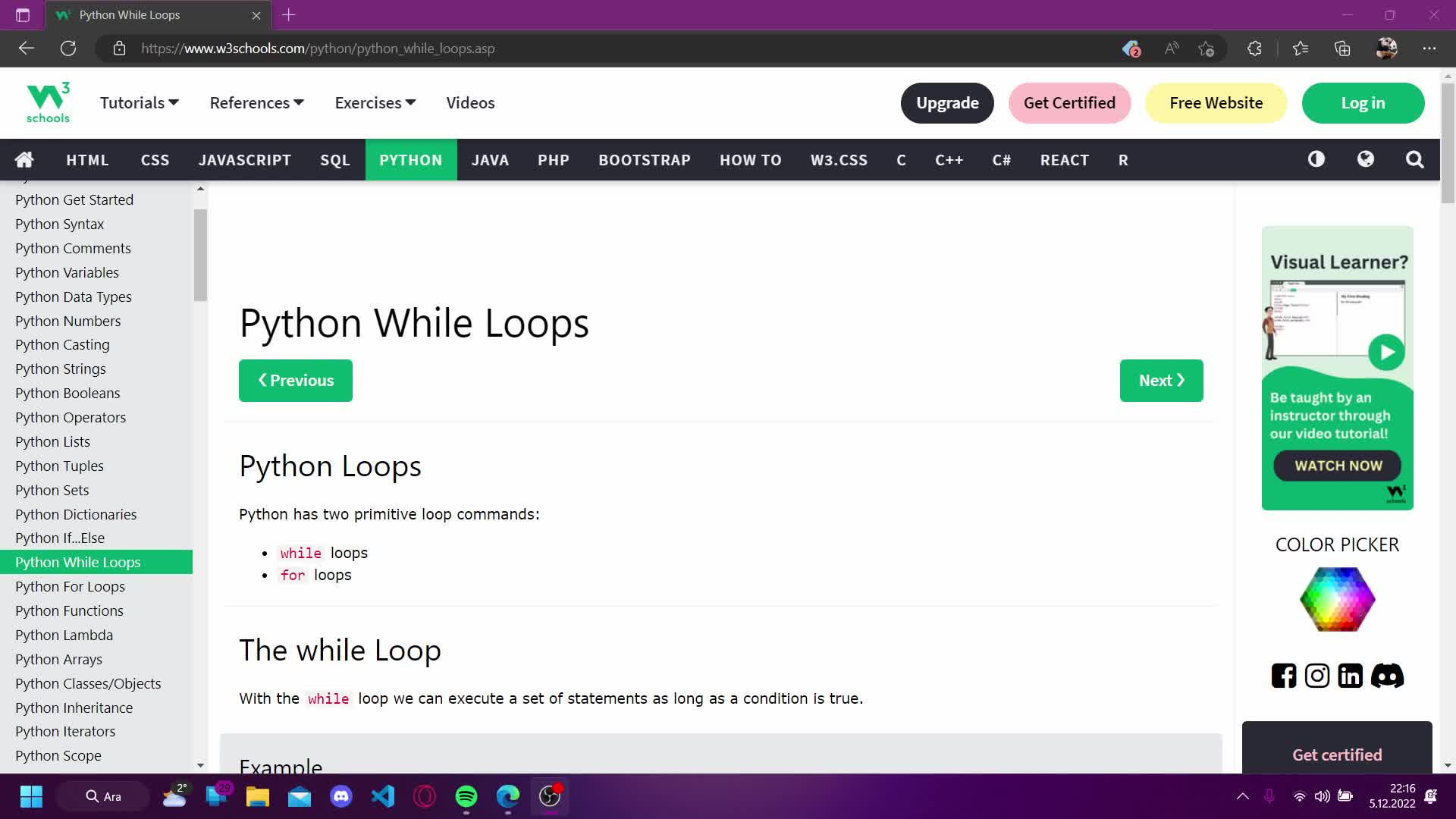The width and height of the screenshot is (1456, 819).
Task: Switch to the JAVASCRIPT tab
Action: click(245, 160)
